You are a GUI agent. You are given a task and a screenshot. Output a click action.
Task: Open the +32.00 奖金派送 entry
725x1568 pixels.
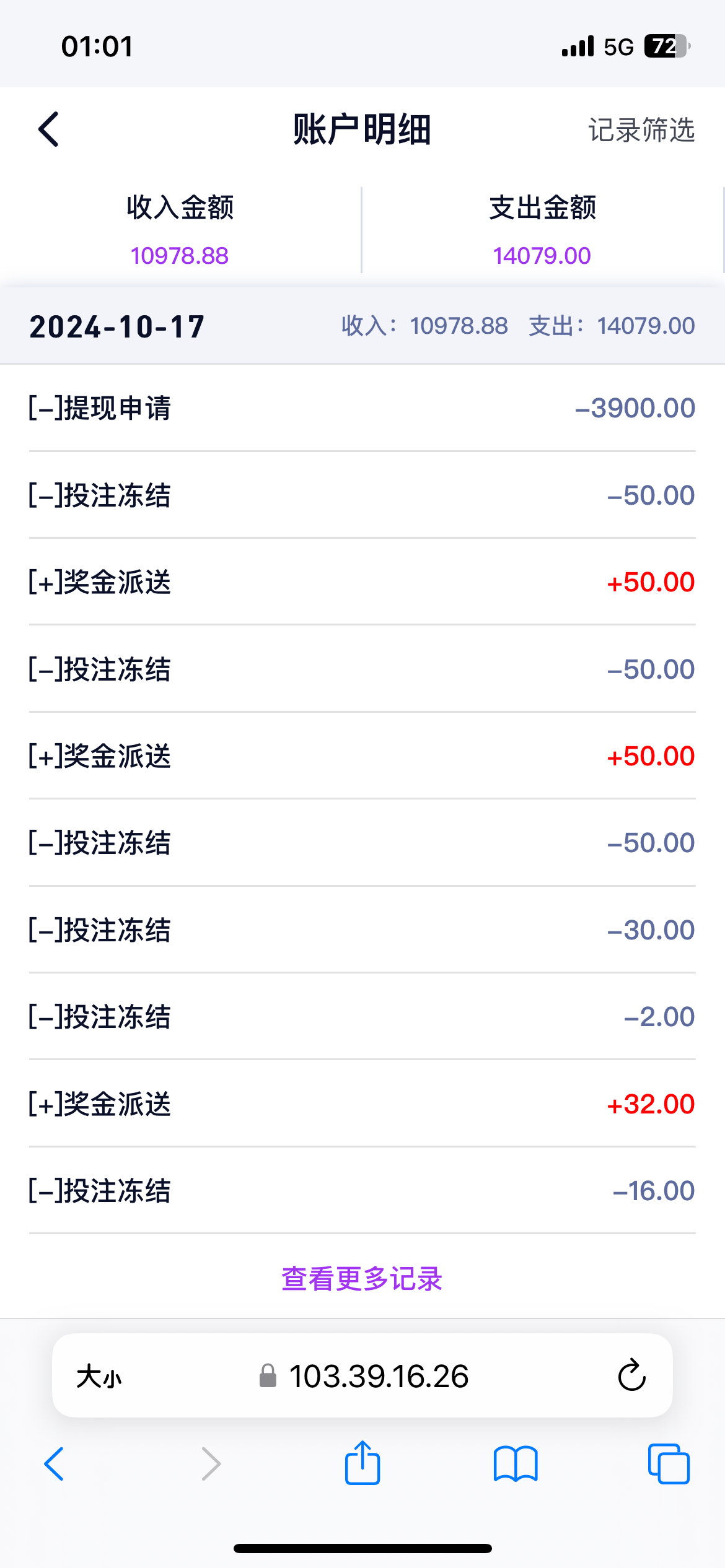click(362, 1104)
